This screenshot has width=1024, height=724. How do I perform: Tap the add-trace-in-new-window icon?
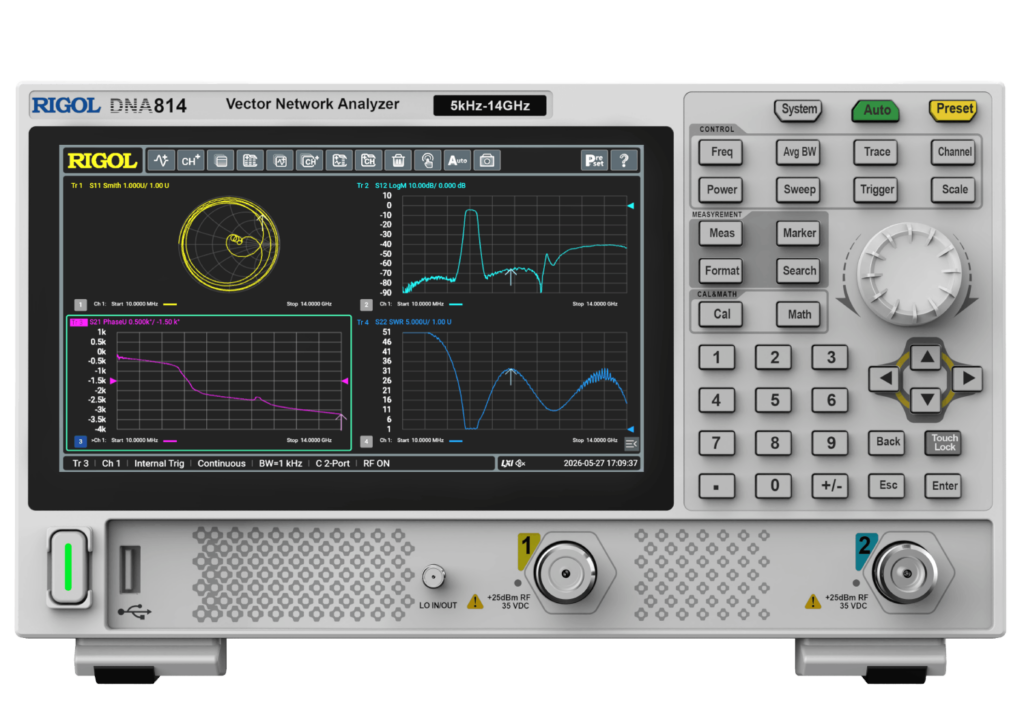(x=280, y=161)
